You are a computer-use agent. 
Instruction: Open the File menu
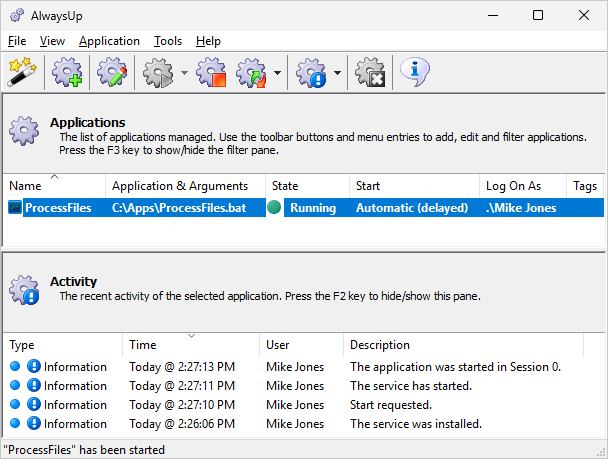coord(18,41)
